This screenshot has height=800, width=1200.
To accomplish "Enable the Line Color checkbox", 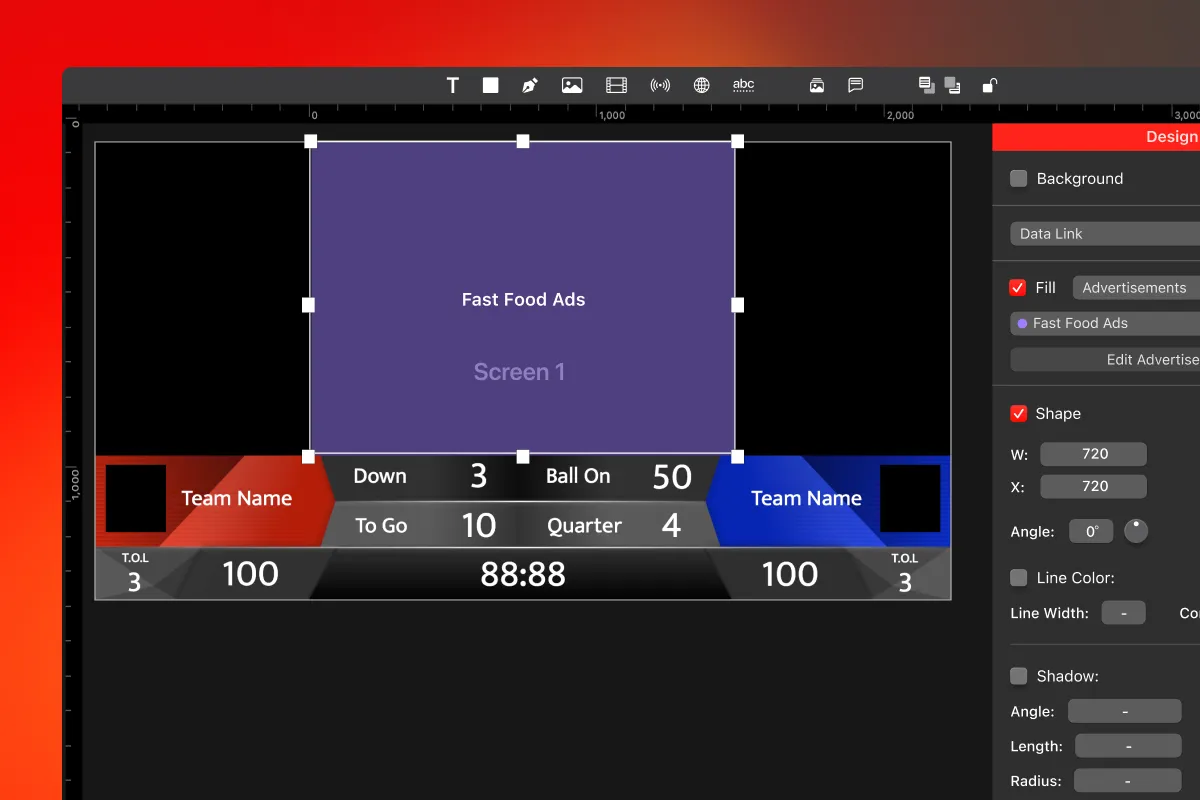I will (x=1019, y=578).
